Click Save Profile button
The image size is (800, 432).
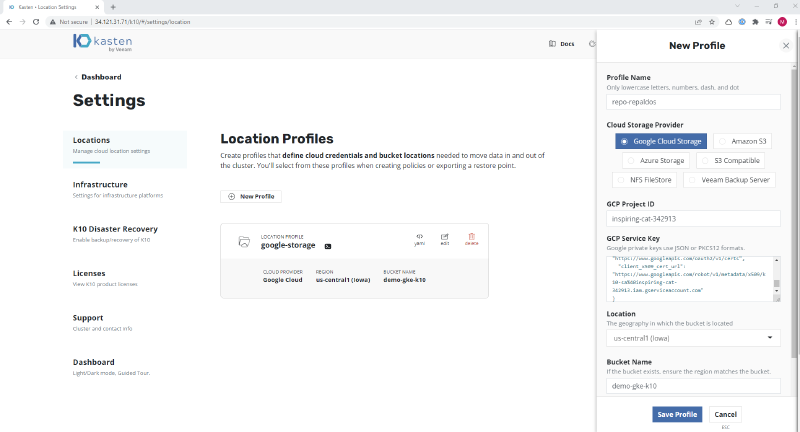(x=677, y=414)
